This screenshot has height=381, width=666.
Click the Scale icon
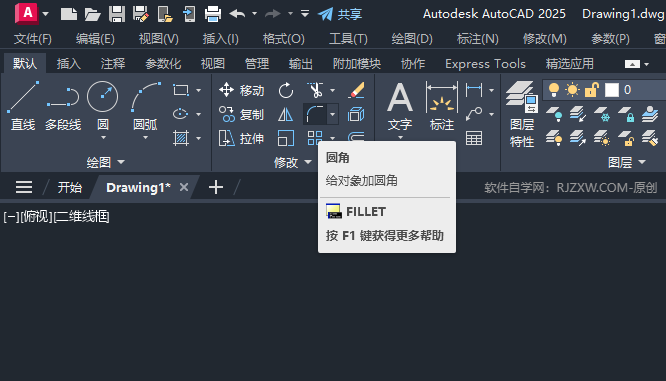click(x=285, y=138)
